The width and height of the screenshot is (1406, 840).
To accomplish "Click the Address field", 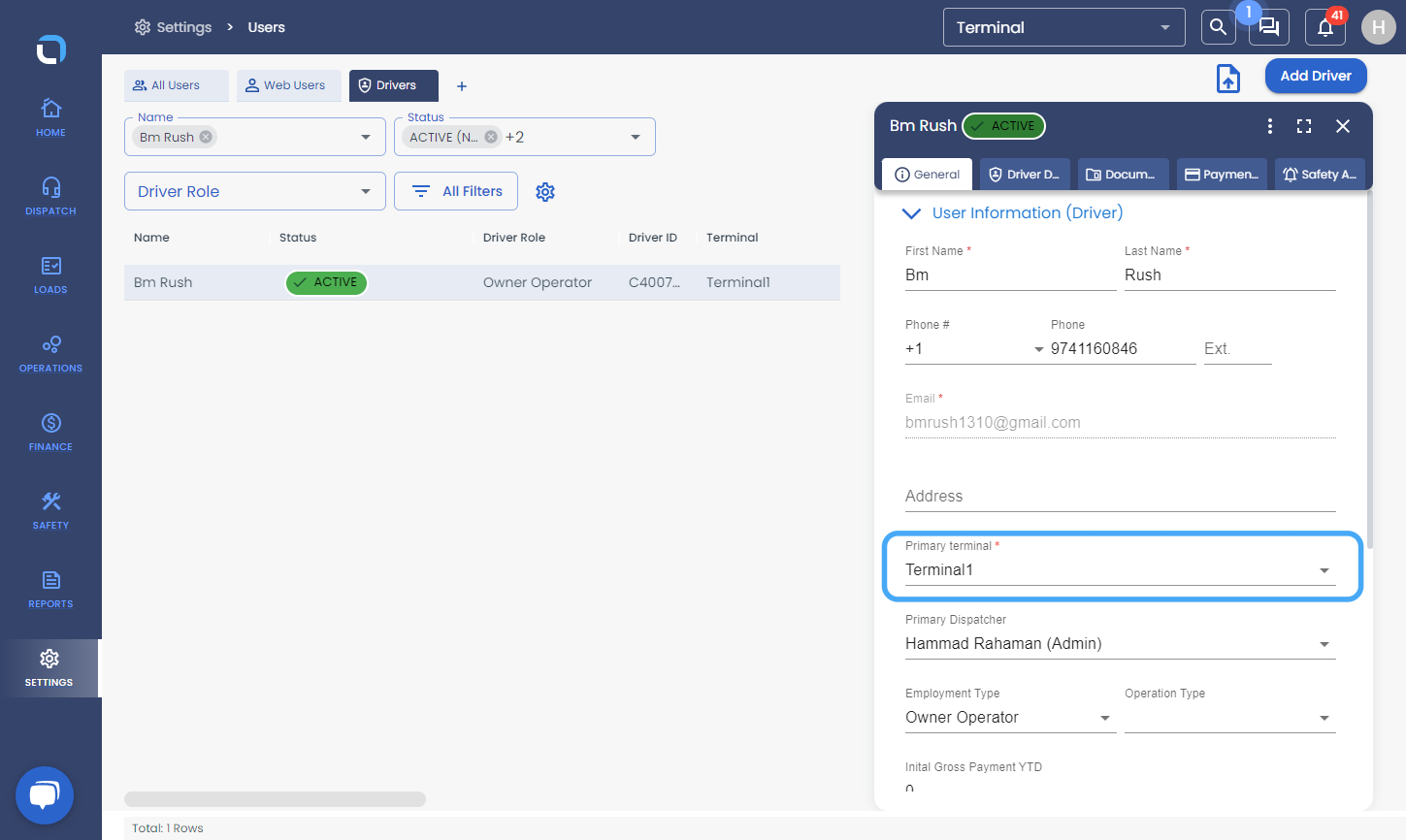I will pyautogui.click(x=1121, y=497).
